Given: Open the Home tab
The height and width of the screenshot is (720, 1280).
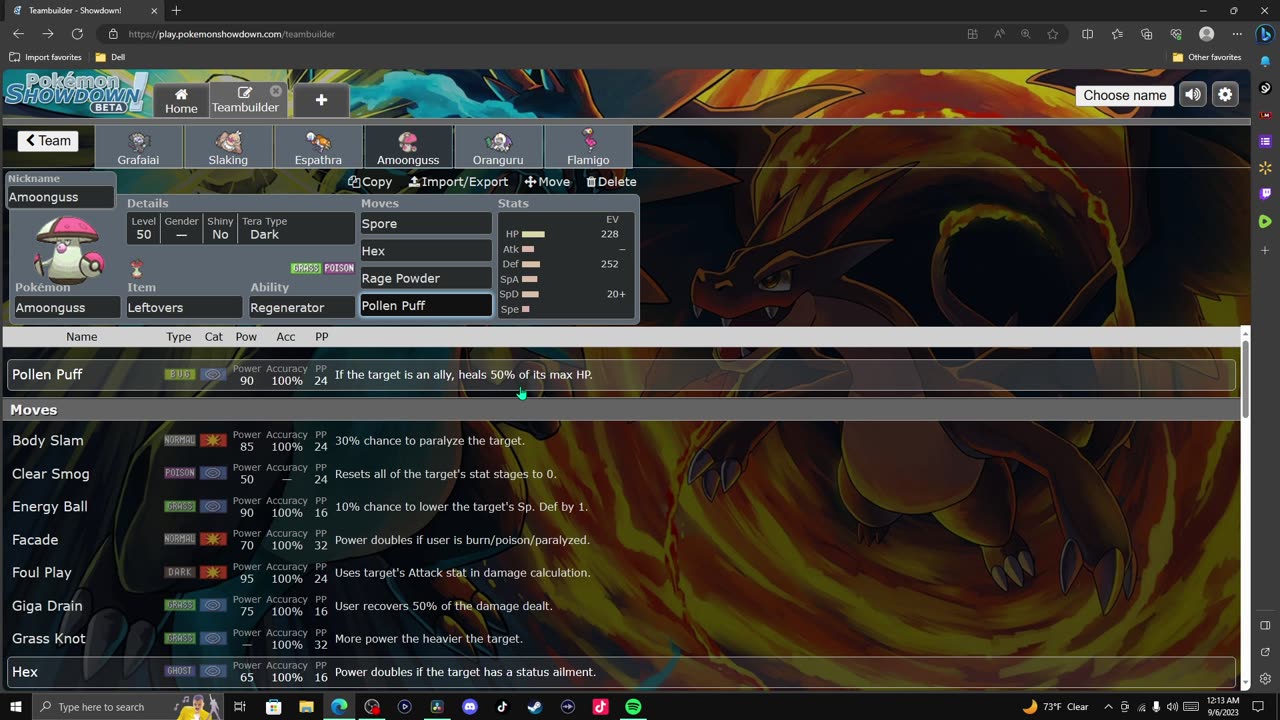Looking at the screenshot, I should 181,100.
